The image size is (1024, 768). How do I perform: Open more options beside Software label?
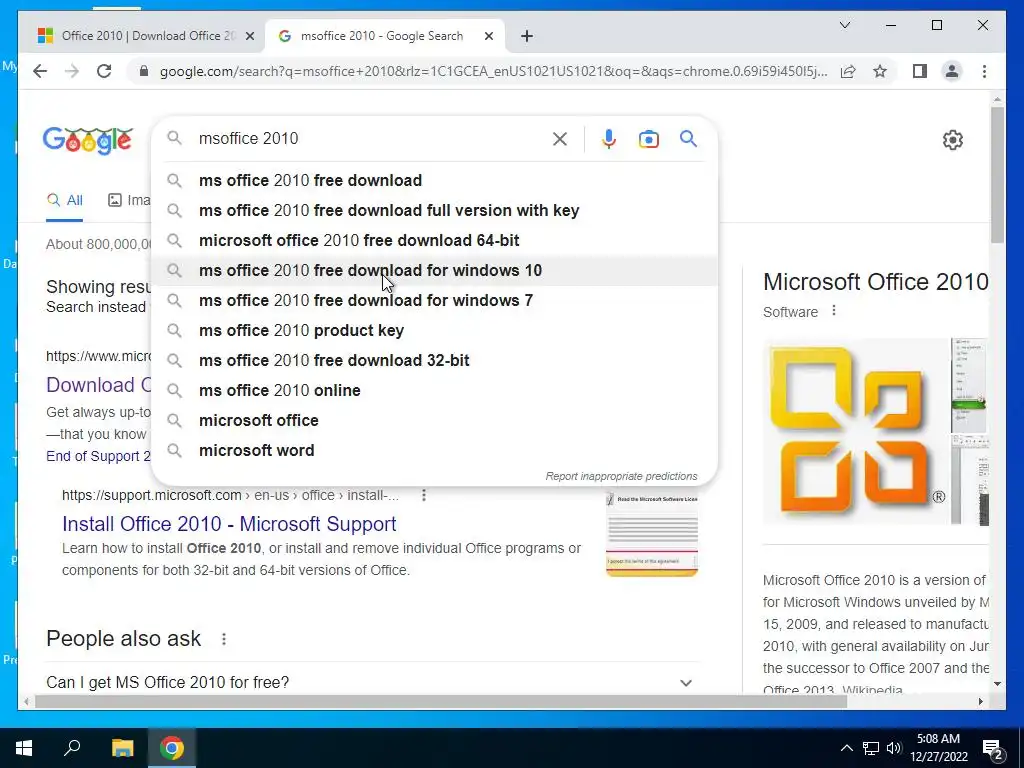(833, 311)
